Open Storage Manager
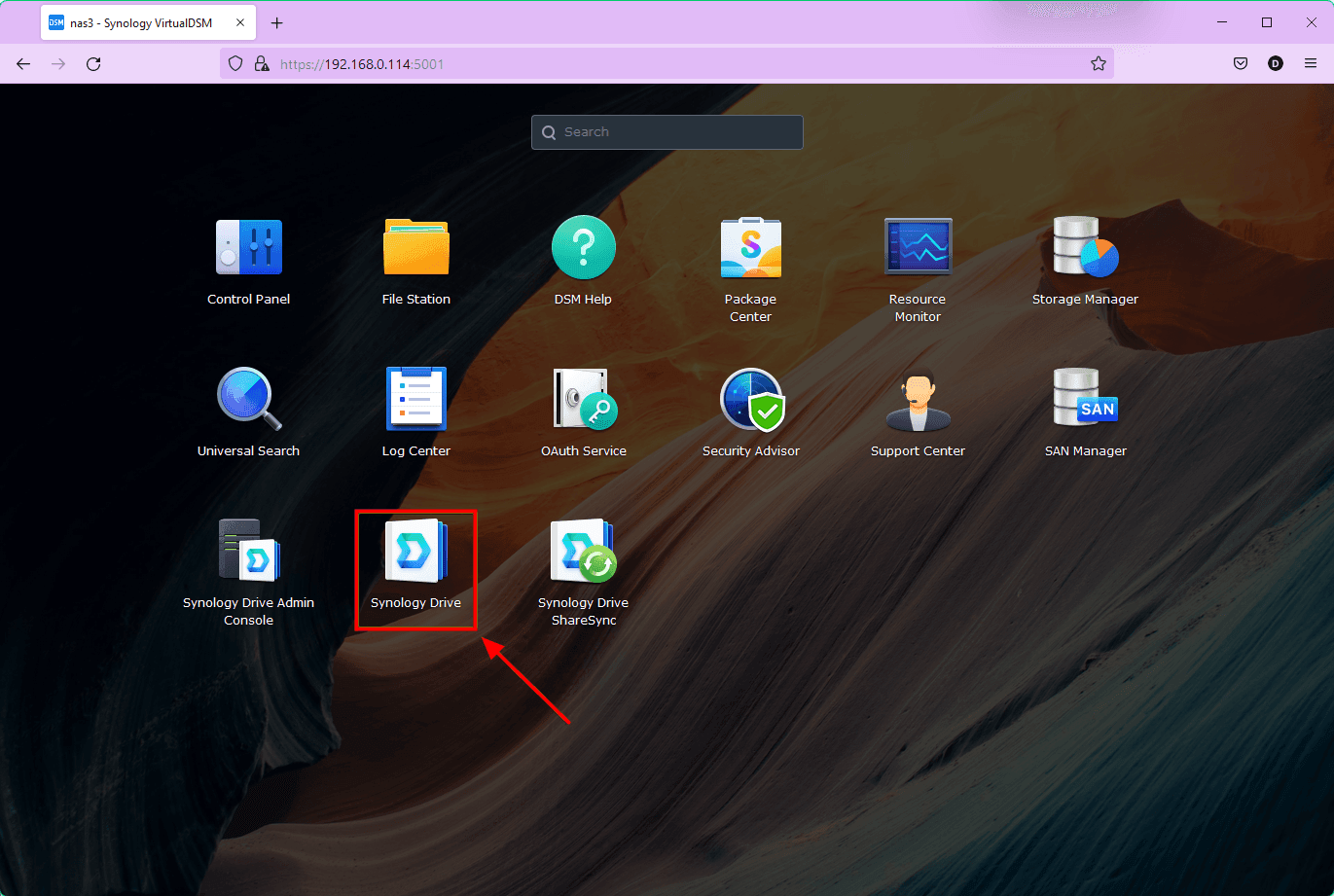 click(1085, 247)
